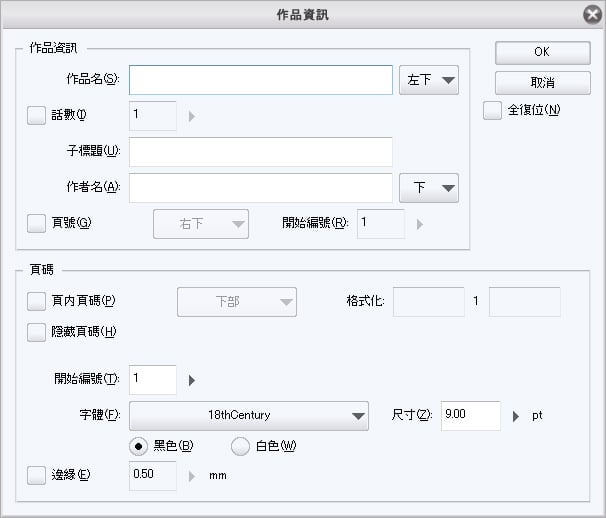Close the 作品資訊 dialog with X icon
Screen dimensions: 606x518
coord(590,14)
